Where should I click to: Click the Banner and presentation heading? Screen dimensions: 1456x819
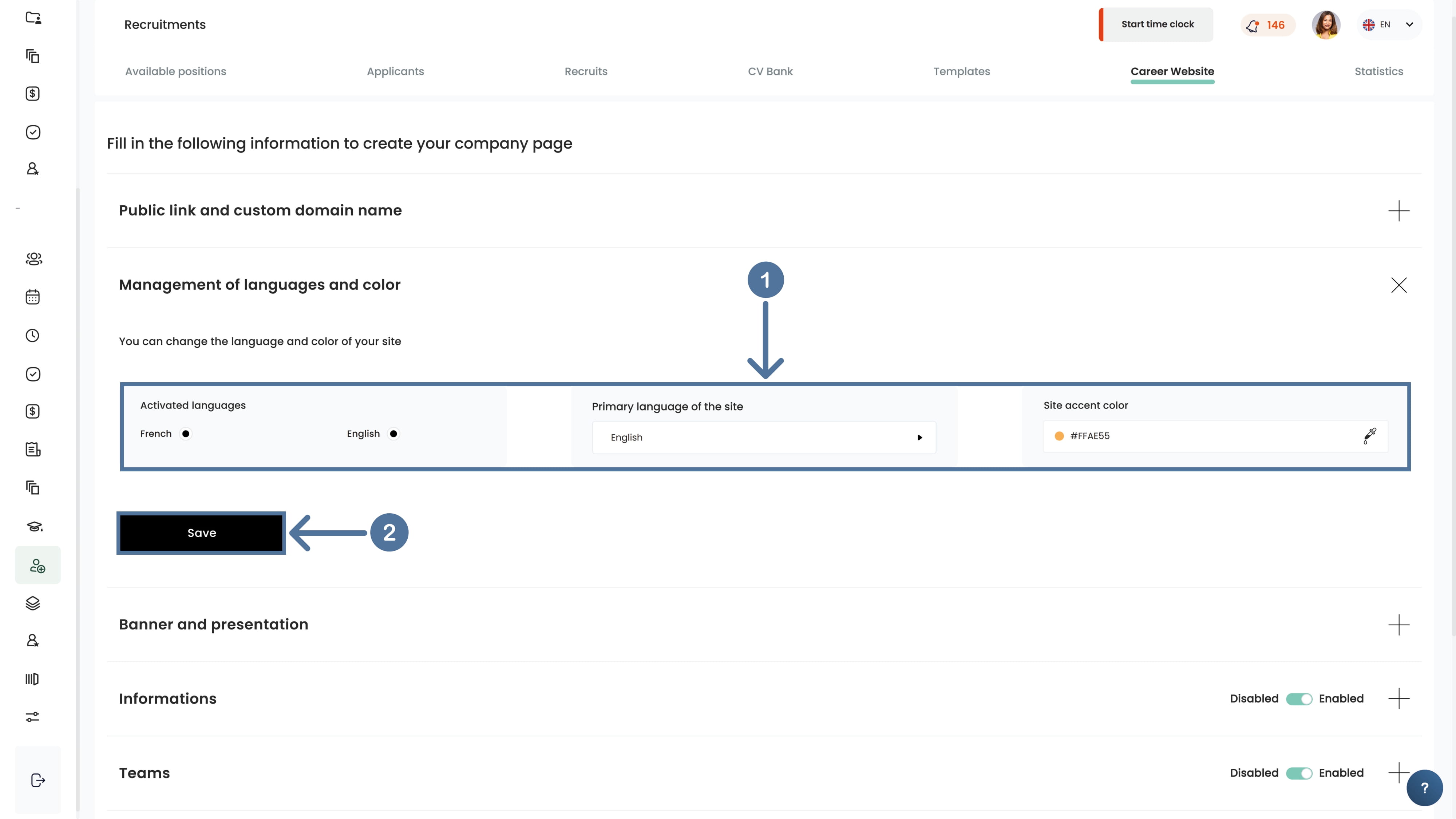(214, 625)
